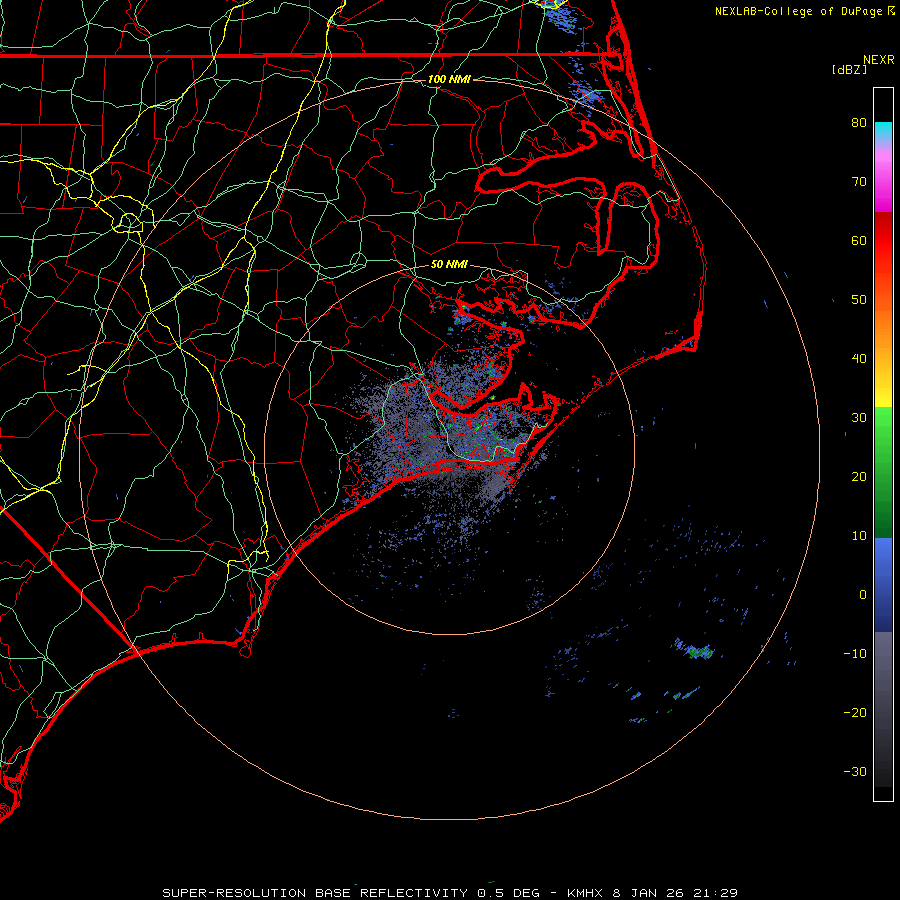Click the 70 dBZ scale value

pyautogui.click(x=859, y=182)
